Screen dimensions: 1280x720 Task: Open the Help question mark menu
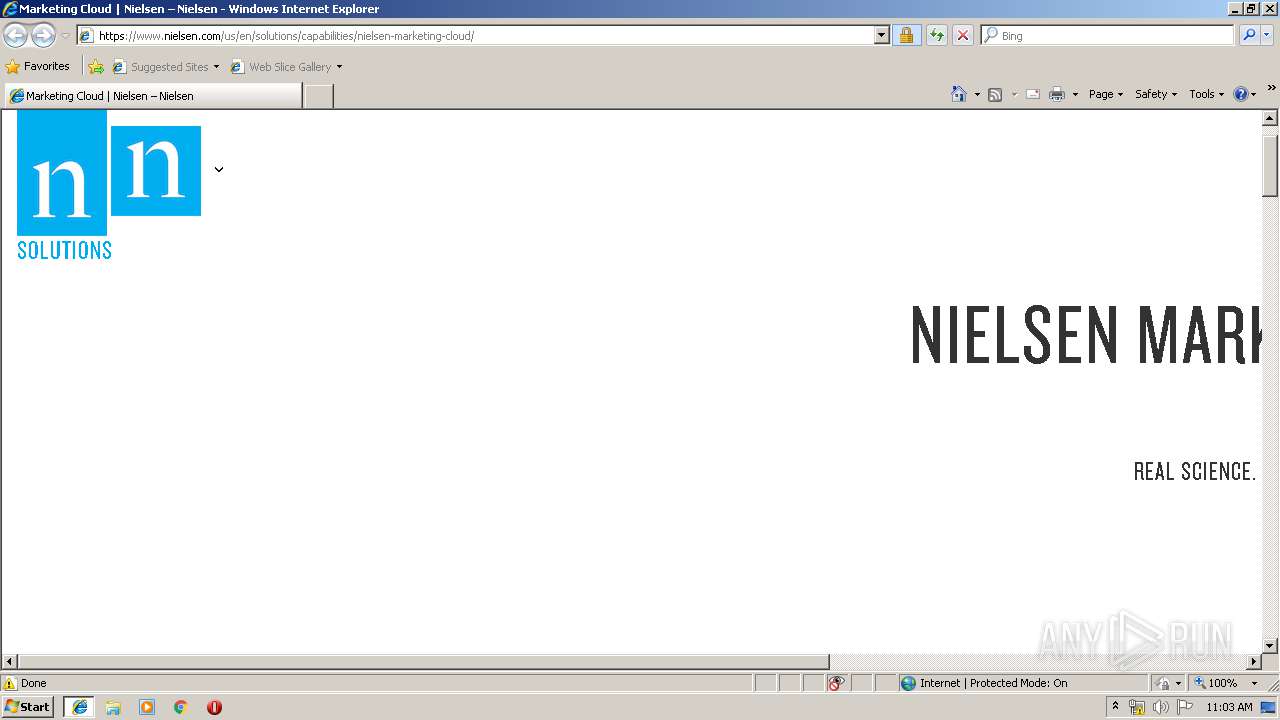point(1245,94)
